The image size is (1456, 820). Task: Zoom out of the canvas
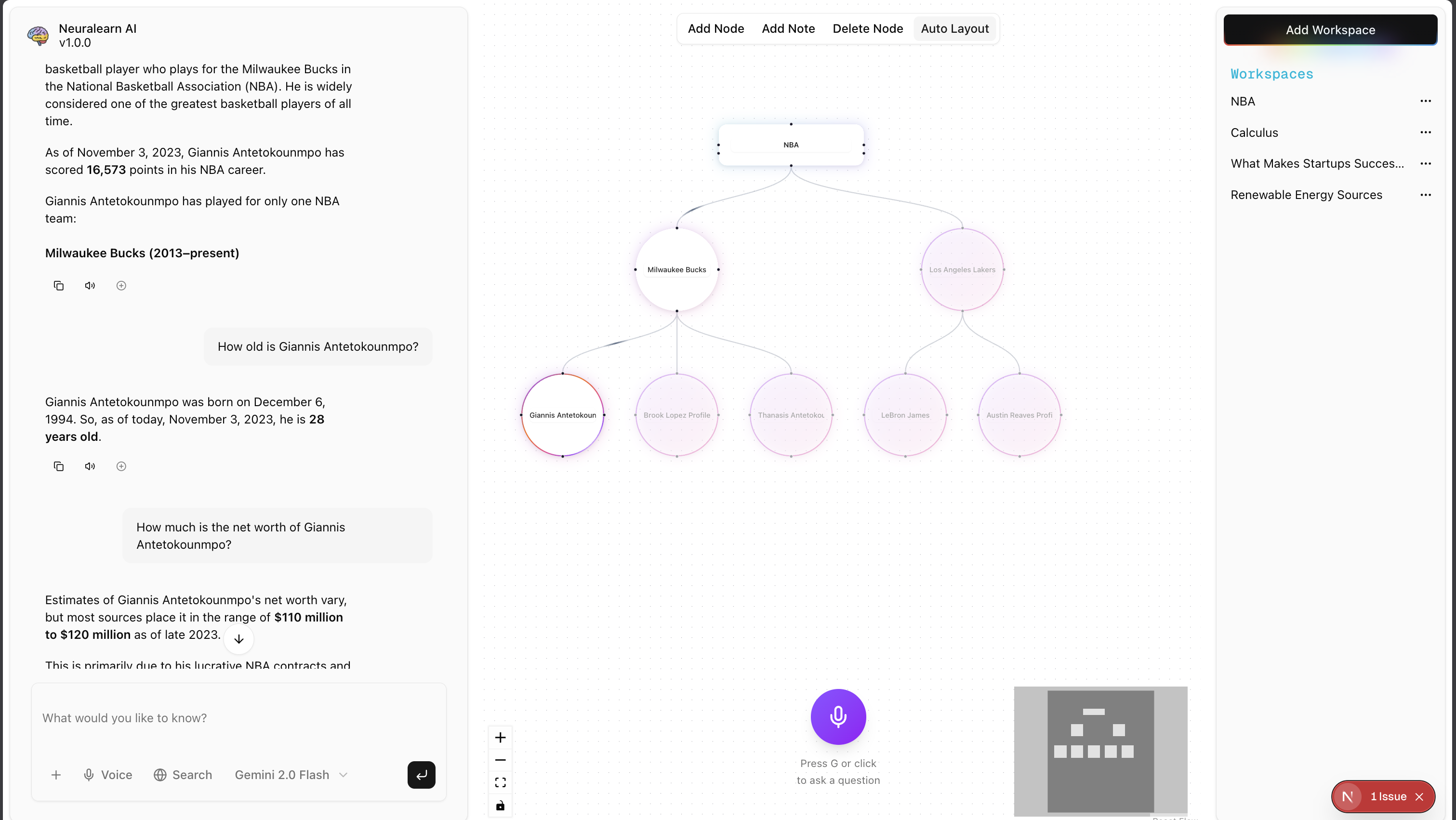pos(500,759)
